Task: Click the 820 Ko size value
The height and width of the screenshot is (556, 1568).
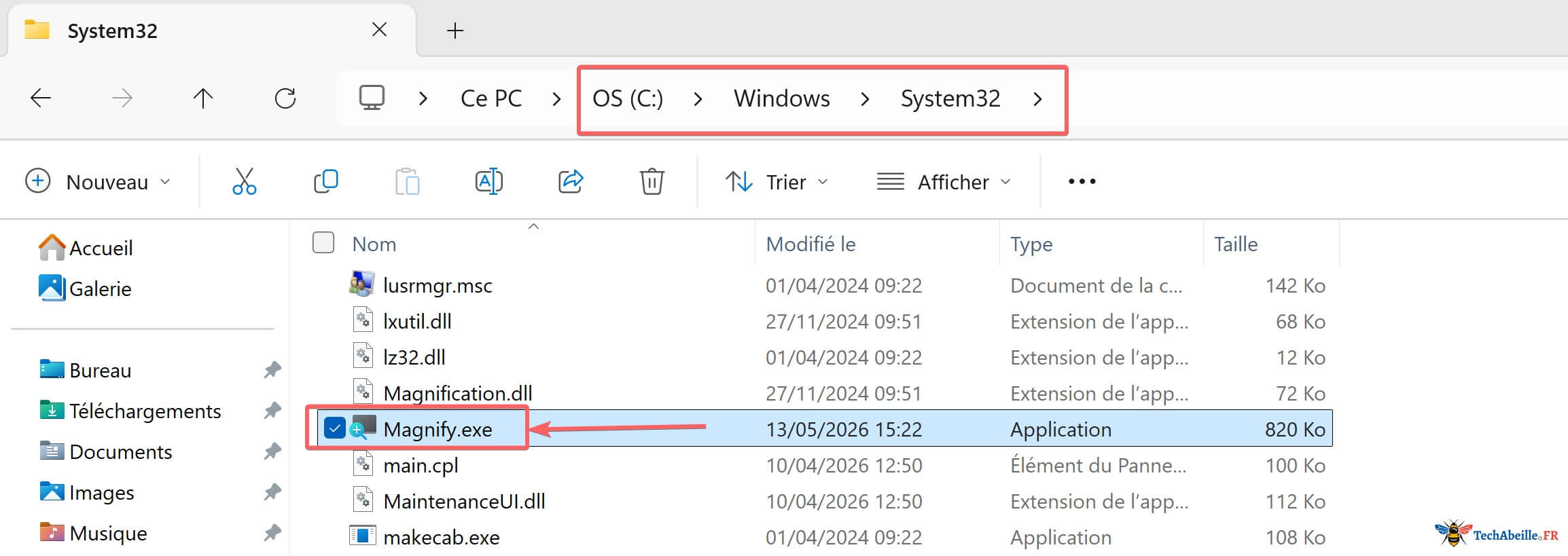Action: coord(1295,429)
